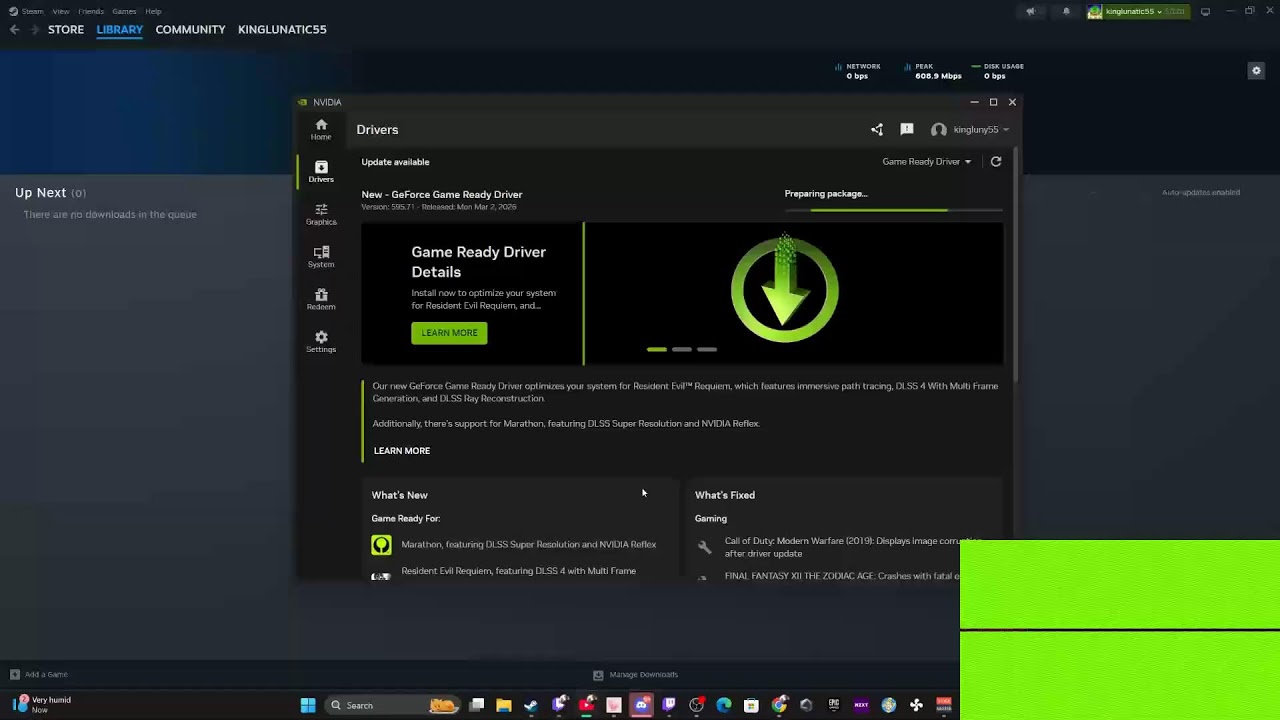This screenshot has width=1280, height=720.
Task: Open Steam announcements megaphone icon
Action: click(x=1030, y=11)
